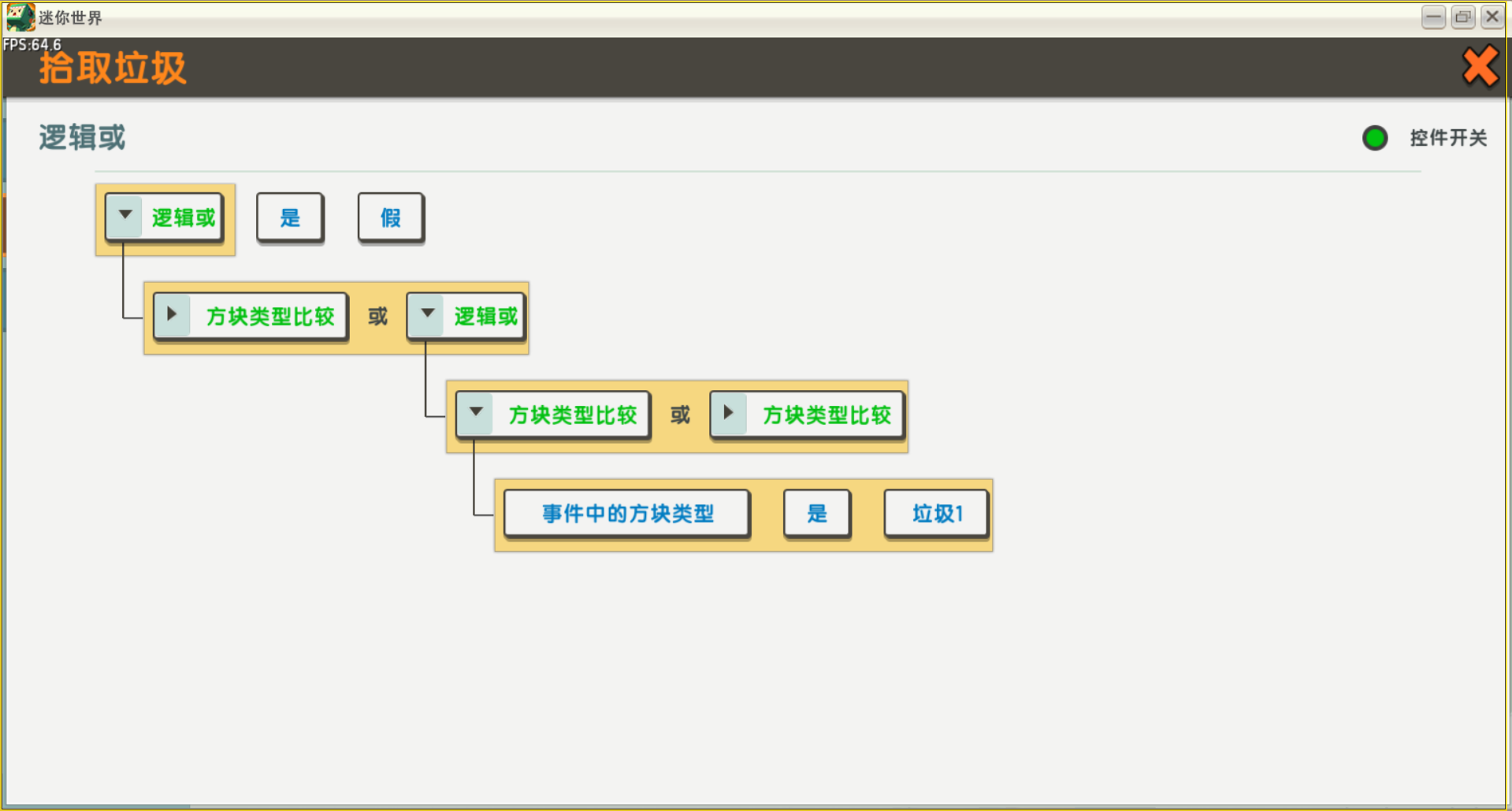The width and height of the screenshot is (1512, 811).
Task: Select the nested 逻辑或 label text
Action: [485, 317]
